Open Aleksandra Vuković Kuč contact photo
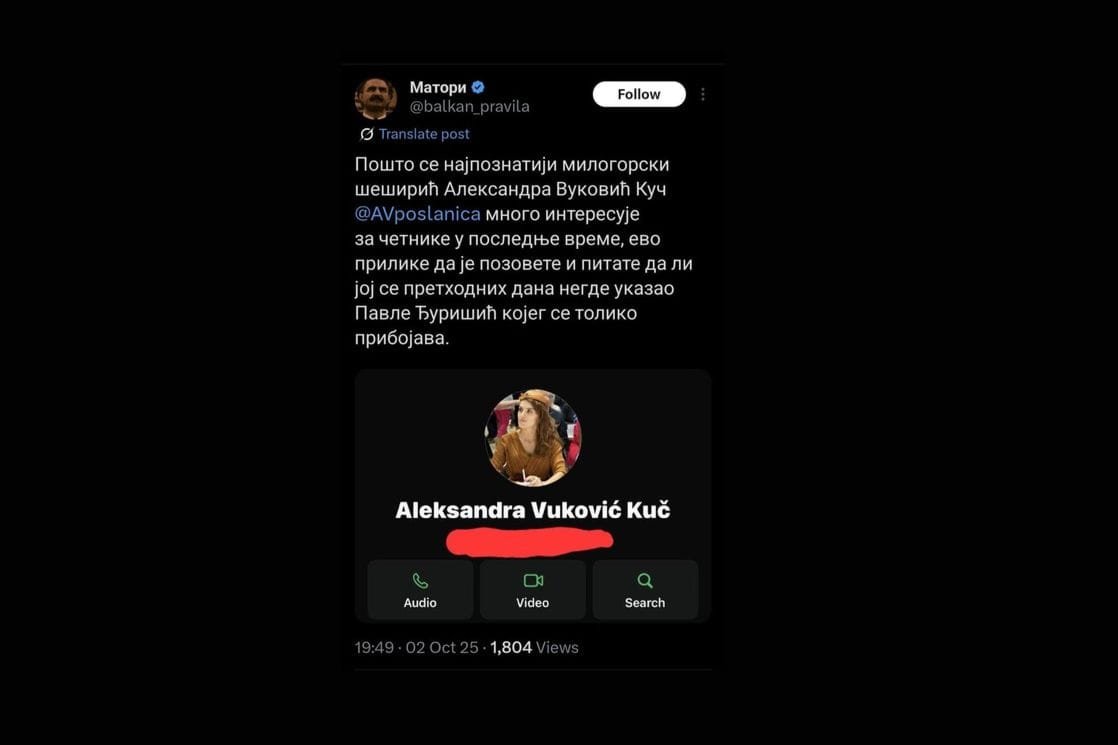Screen dimensions: 1118x745 click(x=533, y=438)
